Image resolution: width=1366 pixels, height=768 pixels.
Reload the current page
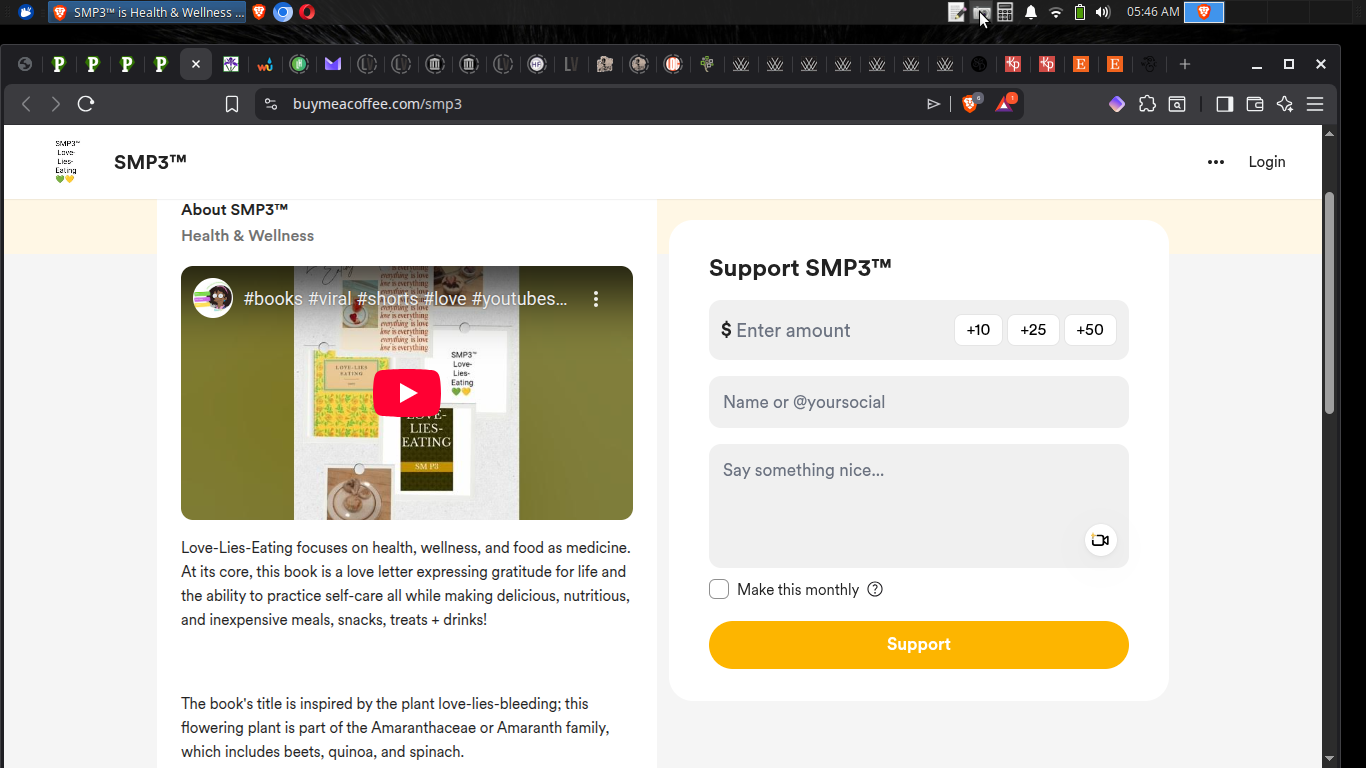(x=86, y=104)
